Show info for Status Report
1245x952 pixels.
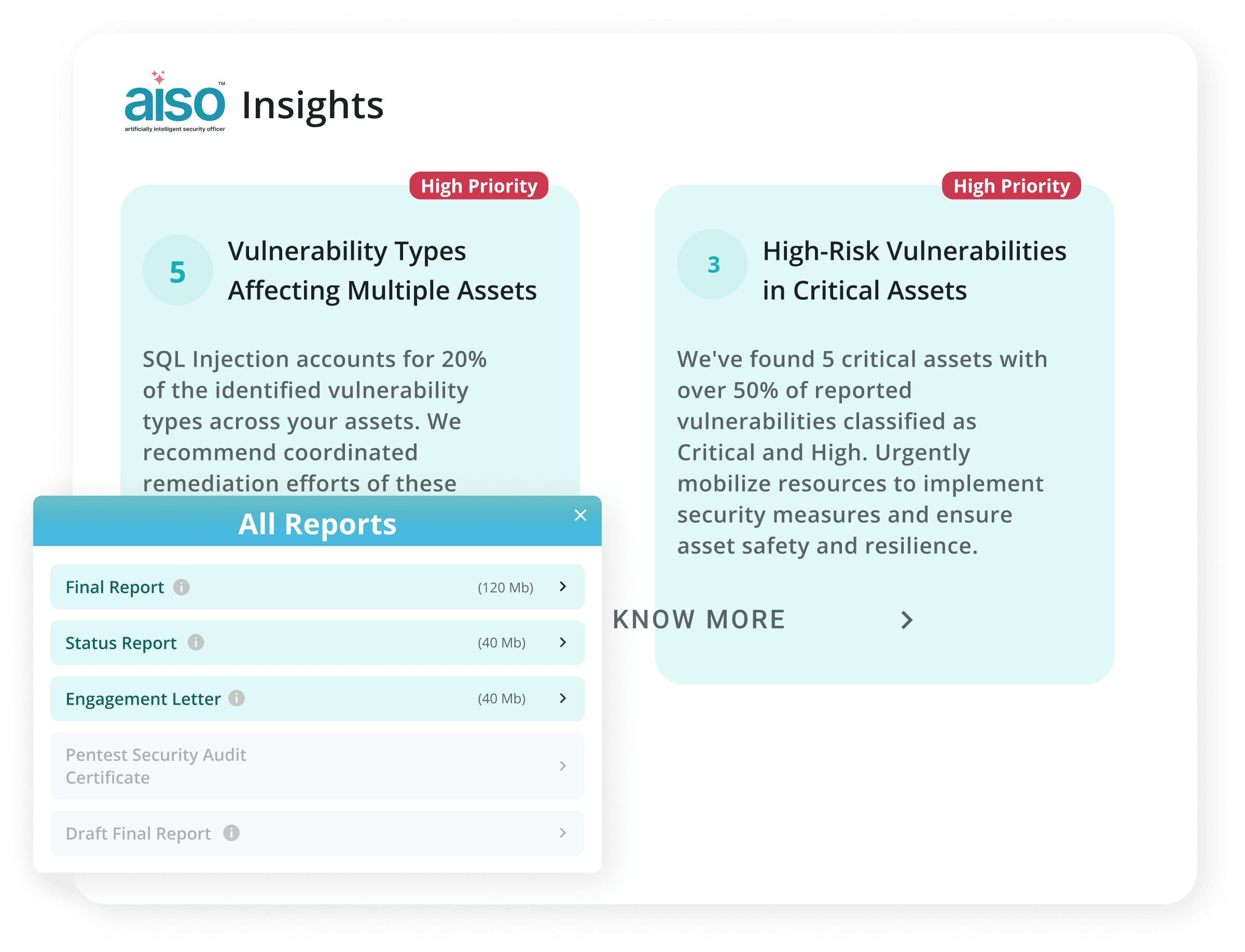point(196,642)
